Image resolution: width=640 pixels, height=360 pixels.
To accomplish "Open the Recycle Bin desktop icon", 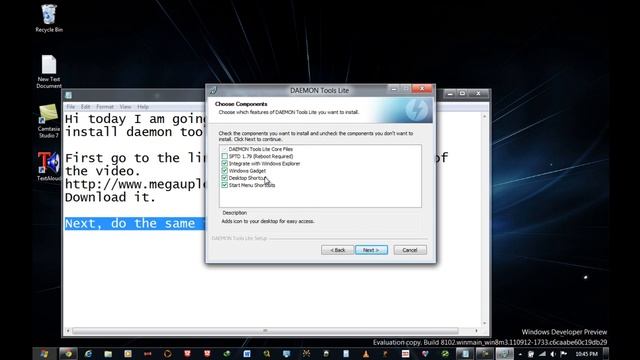I will (x=49, y=18).
